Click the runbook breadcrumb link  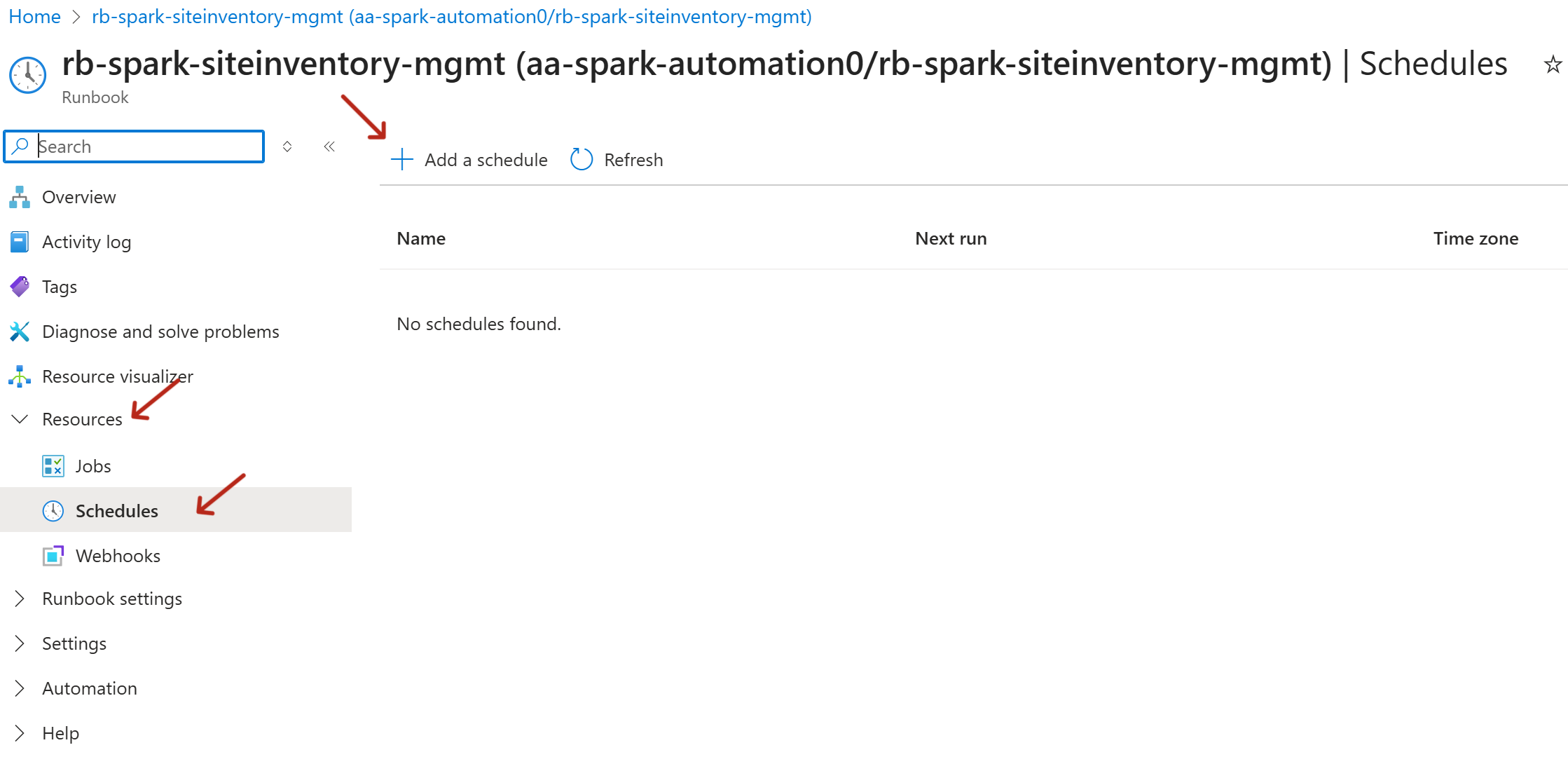point(451,16)
